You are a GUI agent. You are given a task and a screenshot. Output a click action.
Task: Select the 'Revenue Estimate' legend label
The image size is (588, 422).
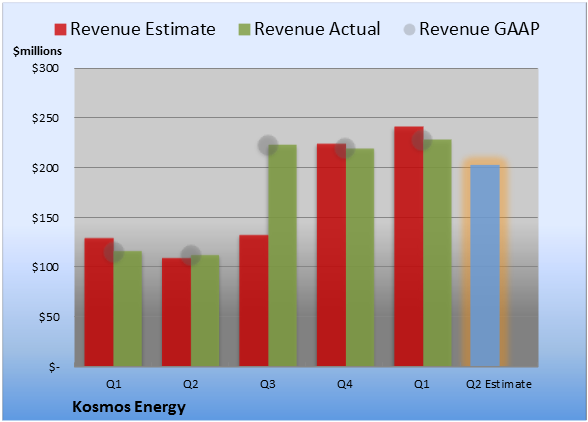click(143, 29)
